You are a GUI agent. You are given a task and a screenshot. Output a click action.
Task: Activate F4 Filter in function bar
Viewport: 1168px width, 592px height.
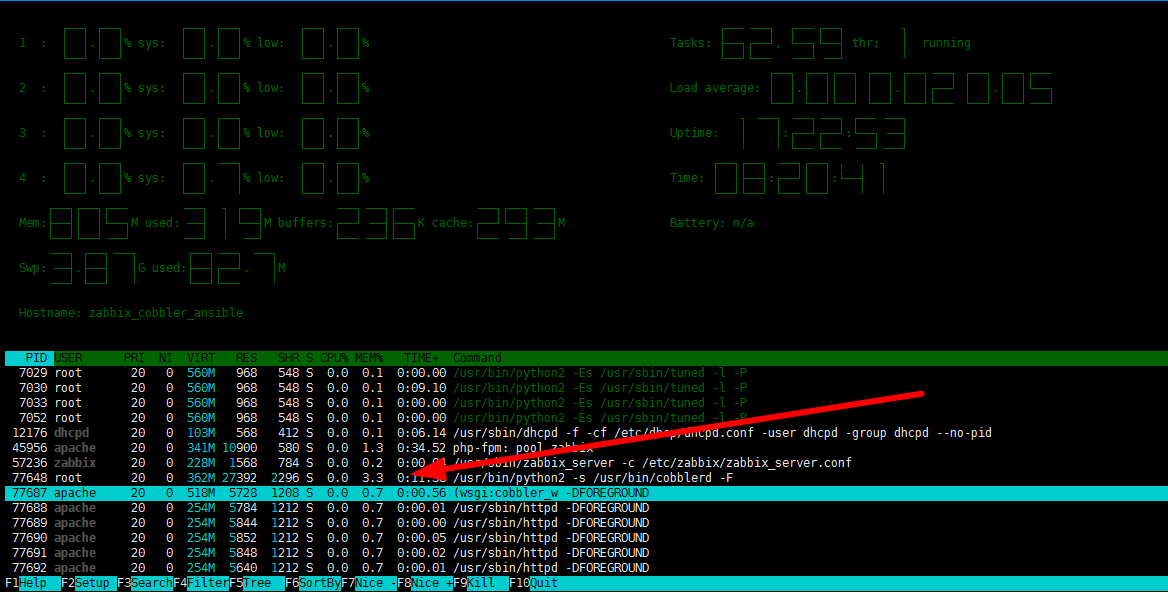click(x=200, y=583)
